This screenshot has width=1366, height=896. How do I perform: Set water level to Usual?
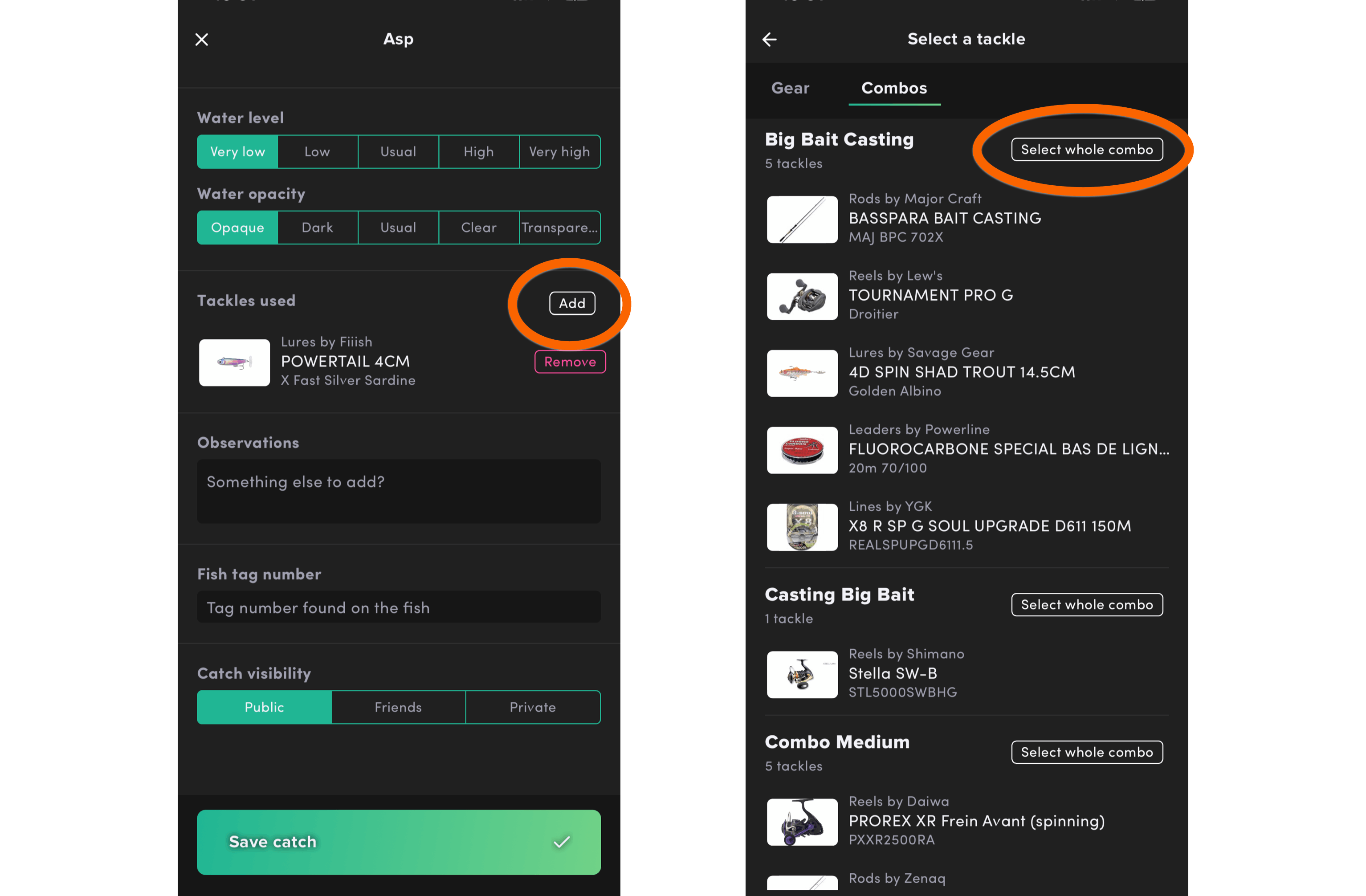point(398,152)
